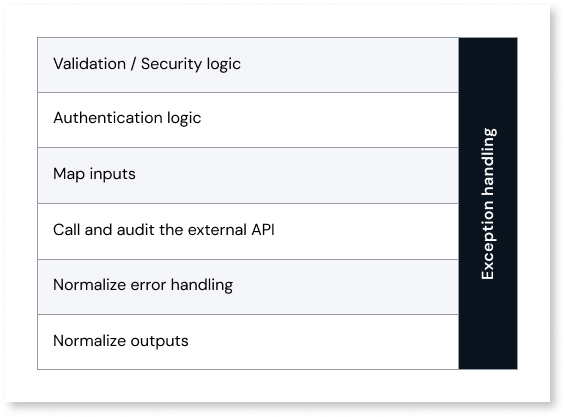Select the Call and audit the external API row
The width and height of the screenshot is (565, 417).
[x=248, y=231]
